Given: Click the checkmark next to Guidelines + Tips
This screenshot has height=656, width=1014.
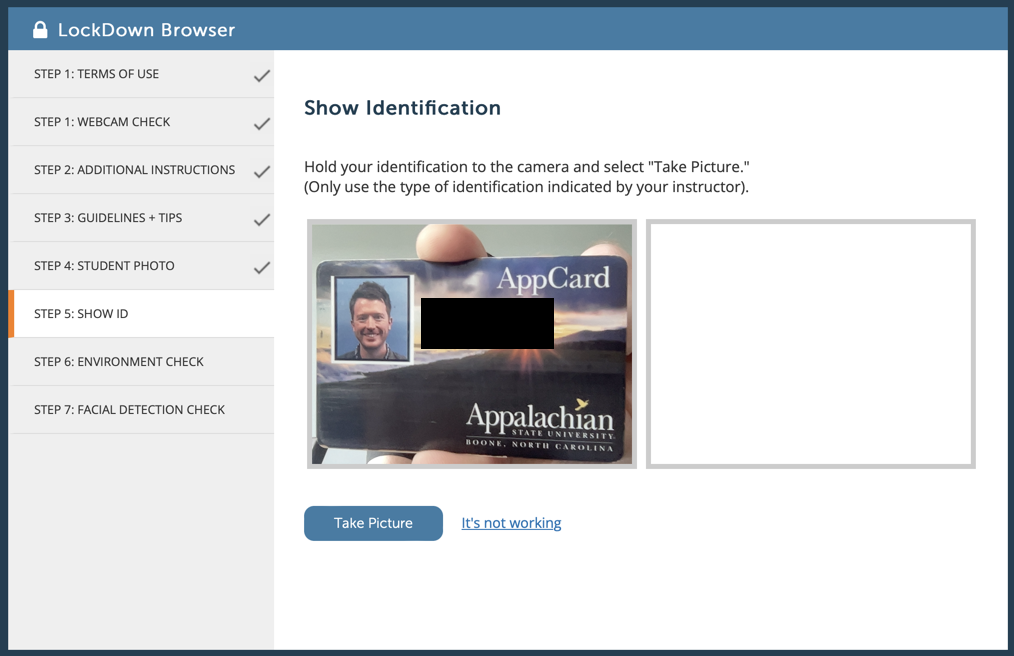Looking at the screenshot, I should click(262, 219).
